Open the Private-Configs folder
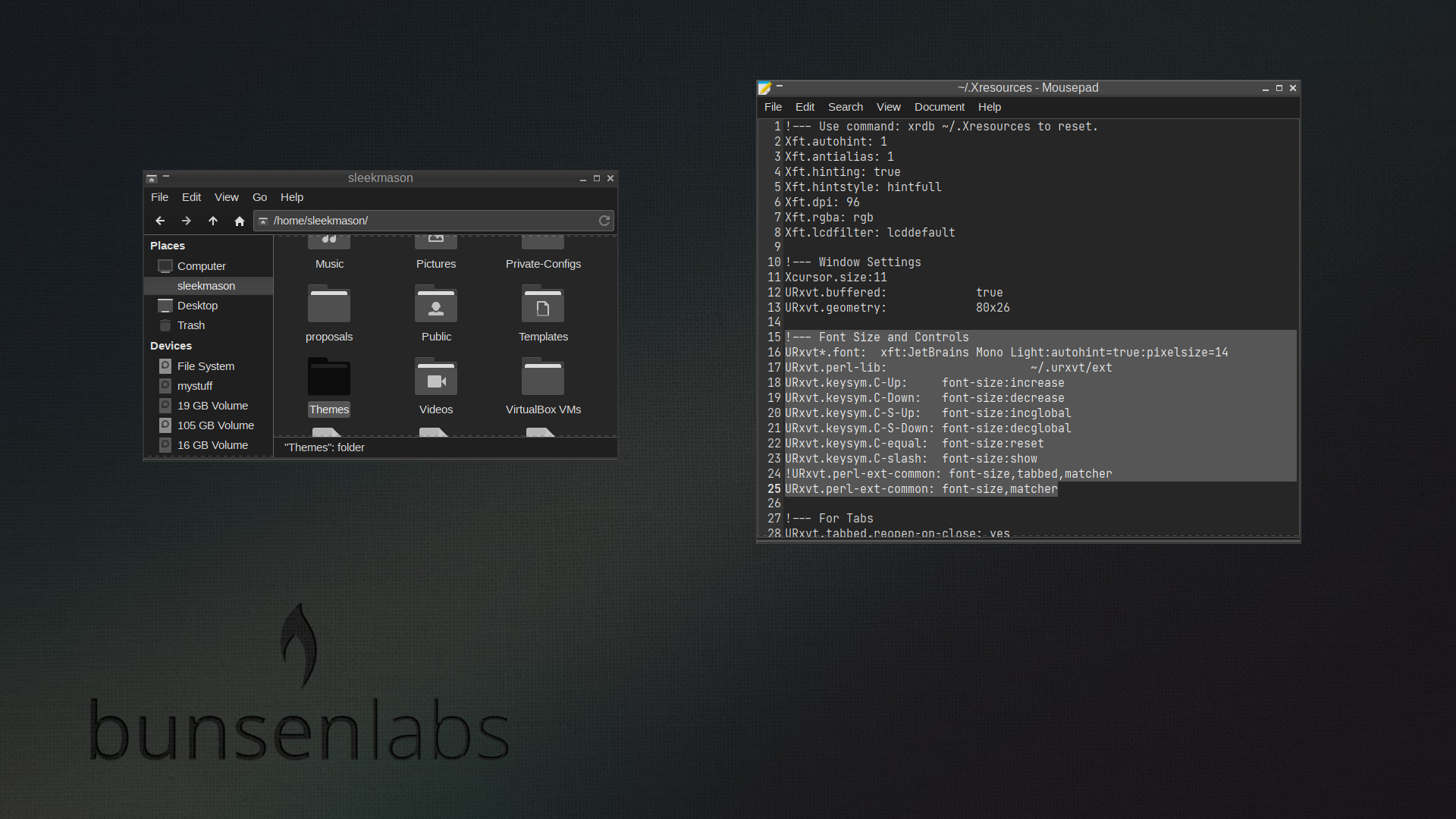Viewport: 1456px width, 819px height. (x=543, y=254)
